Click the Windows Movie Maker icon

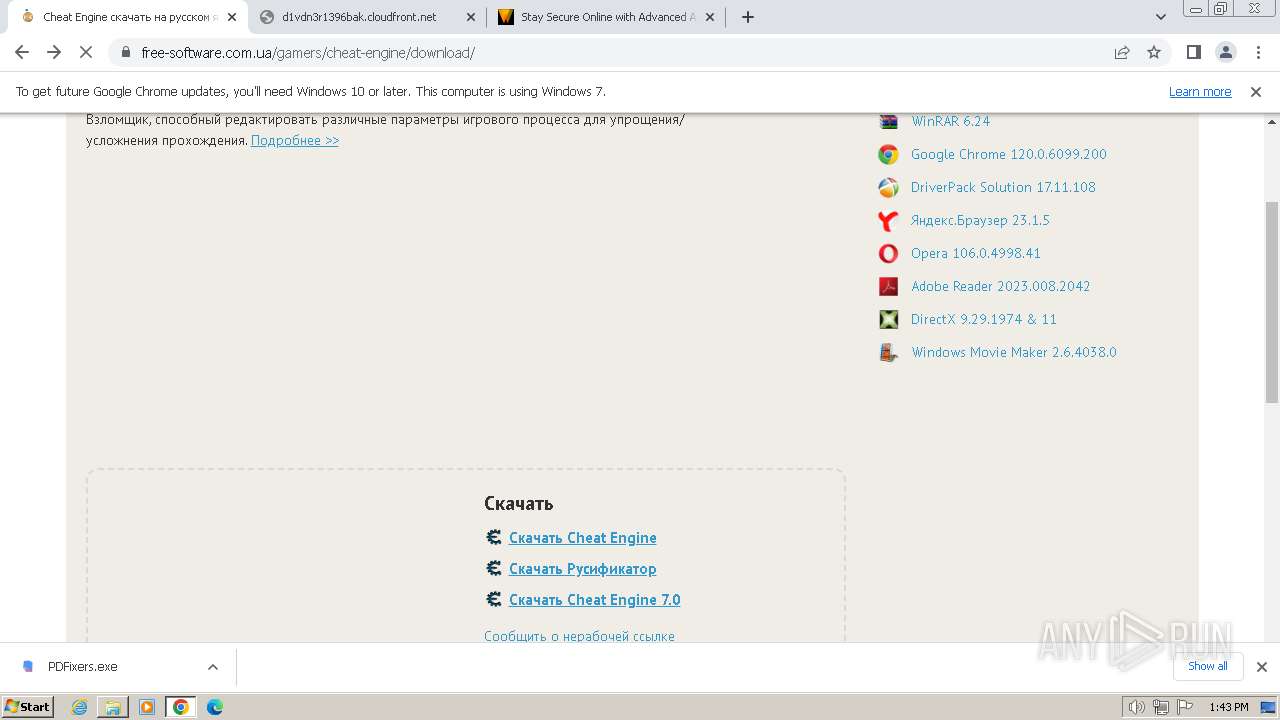click(888, 352)
